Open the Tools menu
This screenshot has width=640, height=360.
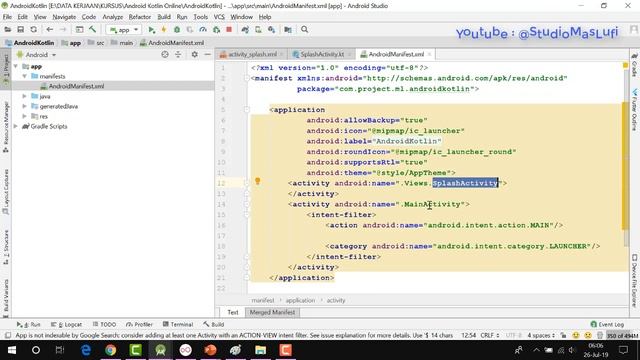[200, 17]
